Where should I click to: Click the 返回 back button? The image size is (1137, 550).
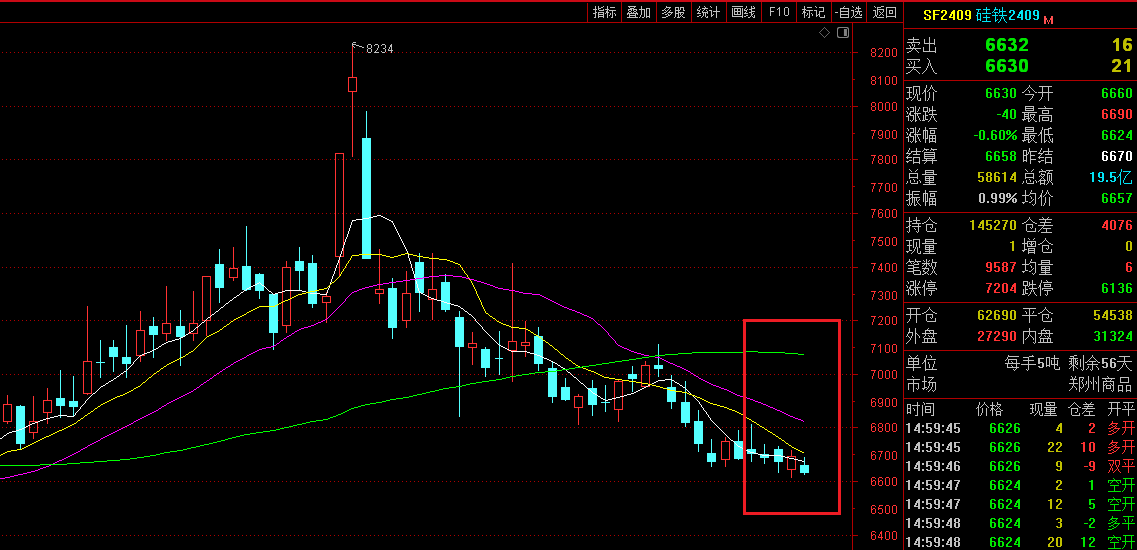[x=884, y=13]
